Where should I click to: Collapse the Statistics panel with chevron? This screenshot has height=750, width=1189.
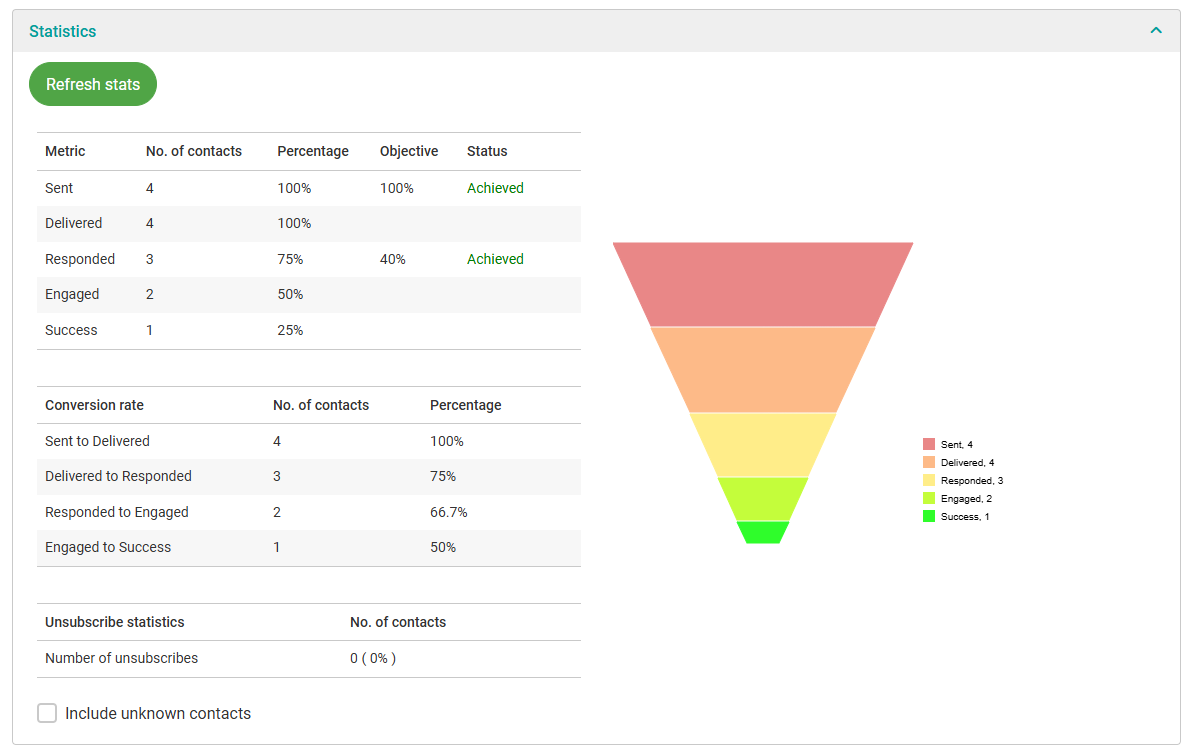point(1156,31)
